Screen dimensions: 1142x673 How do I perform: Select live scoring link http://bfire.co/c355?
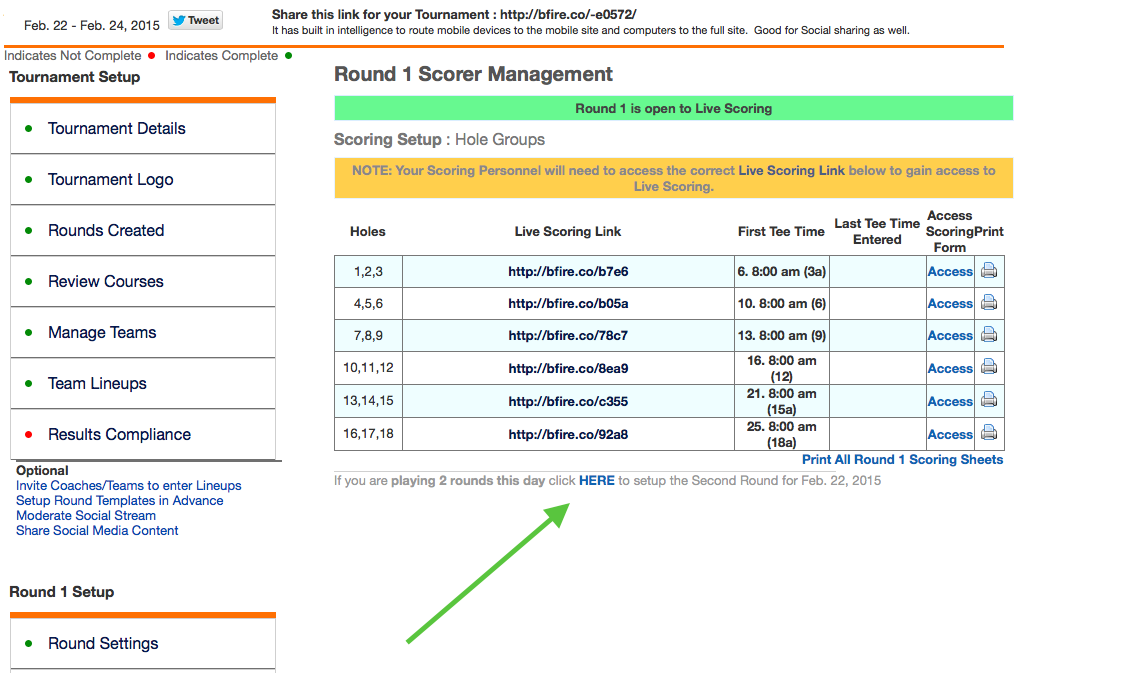click(568, 401)
